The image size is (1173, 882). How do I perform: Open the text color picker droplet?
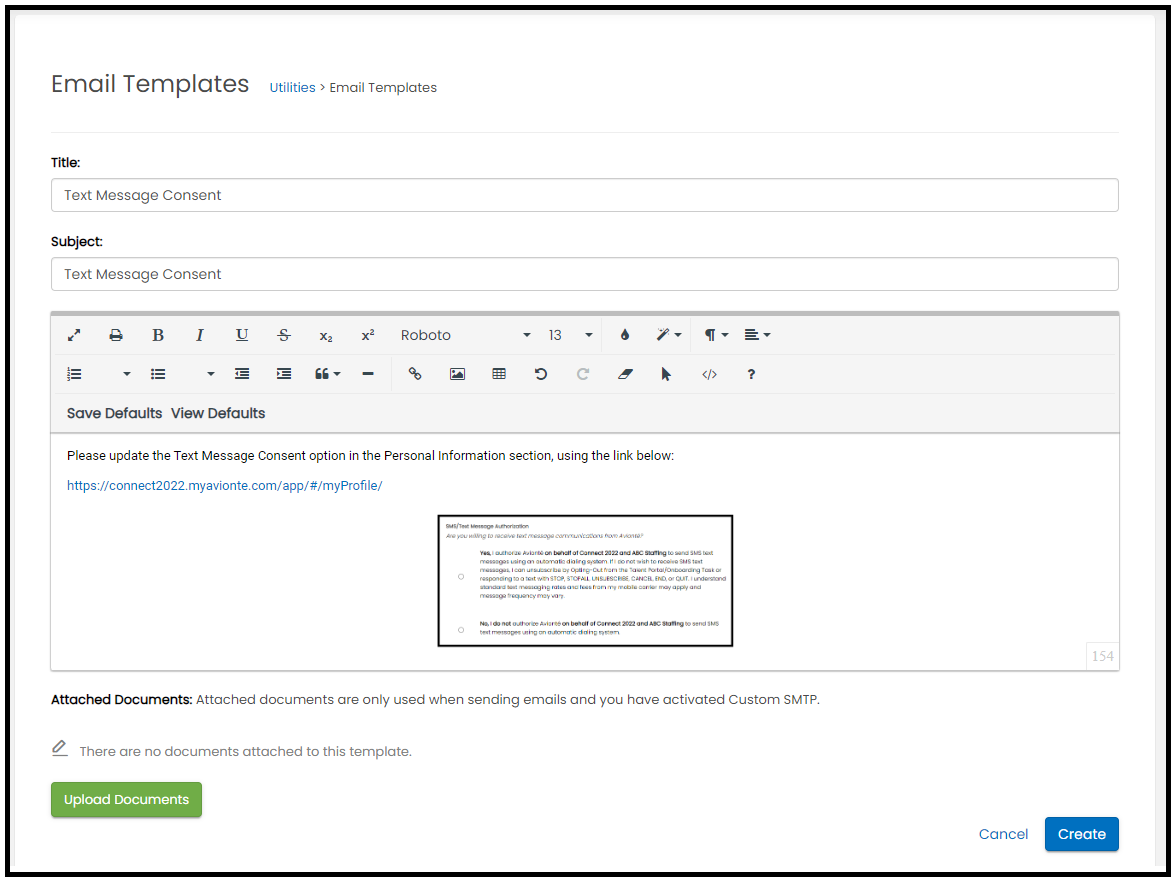[x=625, y=335]
